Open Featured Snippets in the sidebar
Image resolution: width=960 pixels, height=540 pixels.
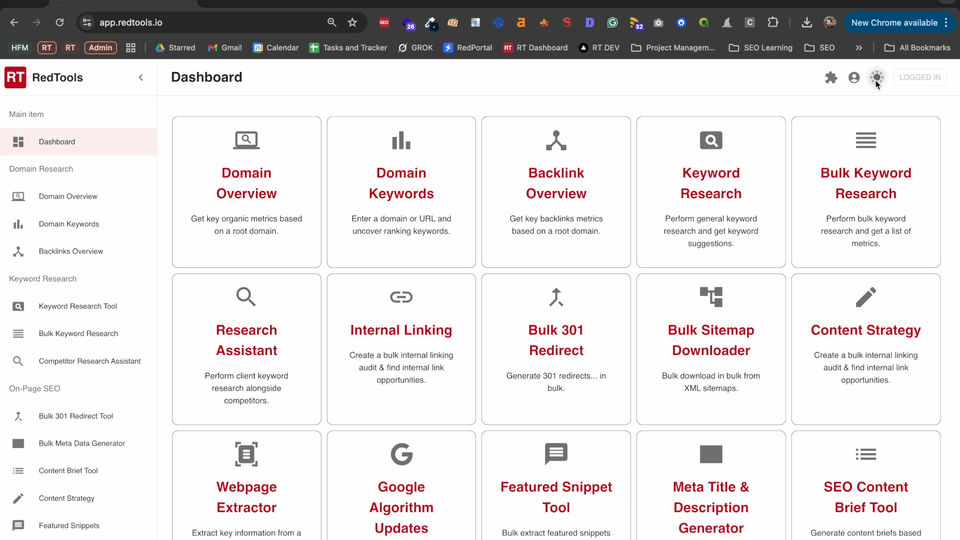78,525
